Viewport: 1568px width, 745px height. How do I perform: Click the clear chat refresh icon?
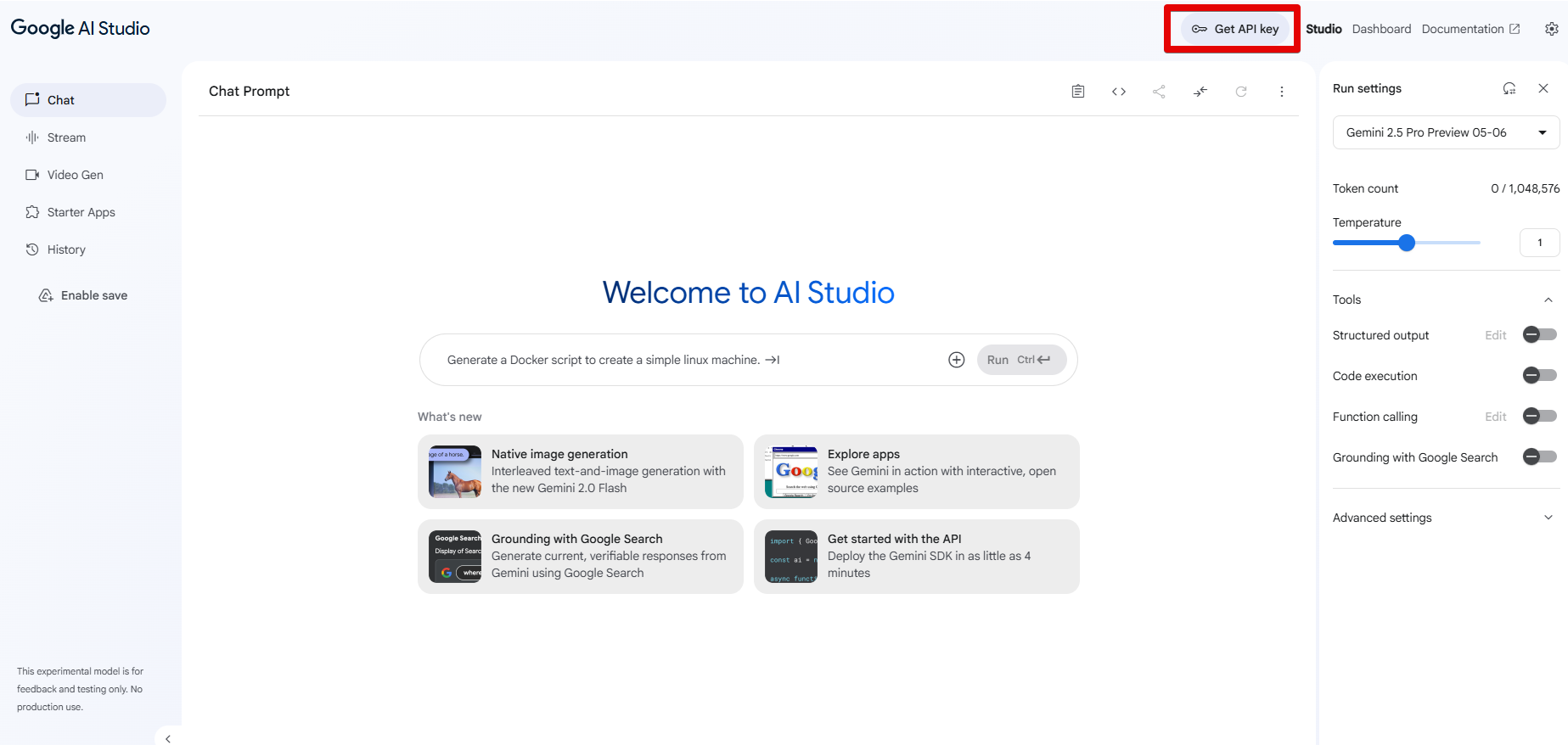point(1241,92)
